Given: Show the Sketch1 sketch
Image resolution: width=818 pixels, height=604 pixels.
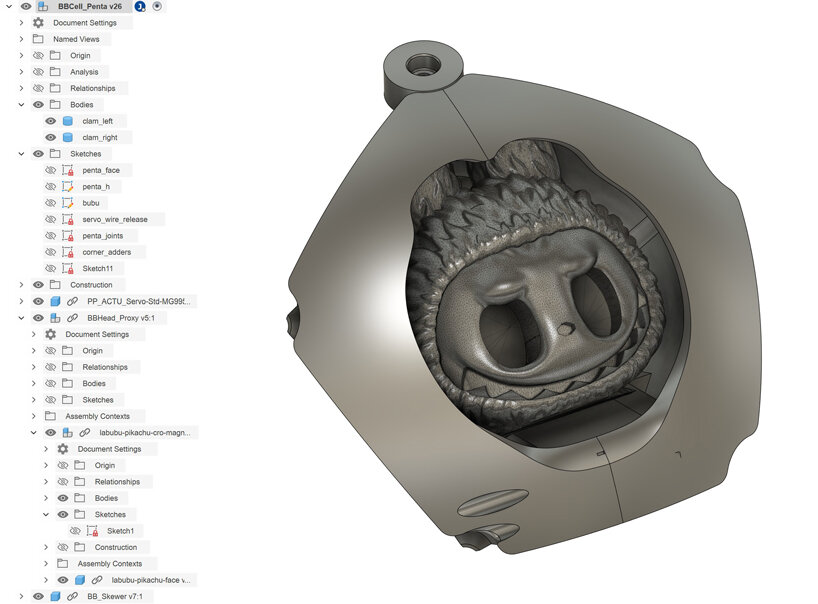Looking at the screenshot, I should click(75, 531).
